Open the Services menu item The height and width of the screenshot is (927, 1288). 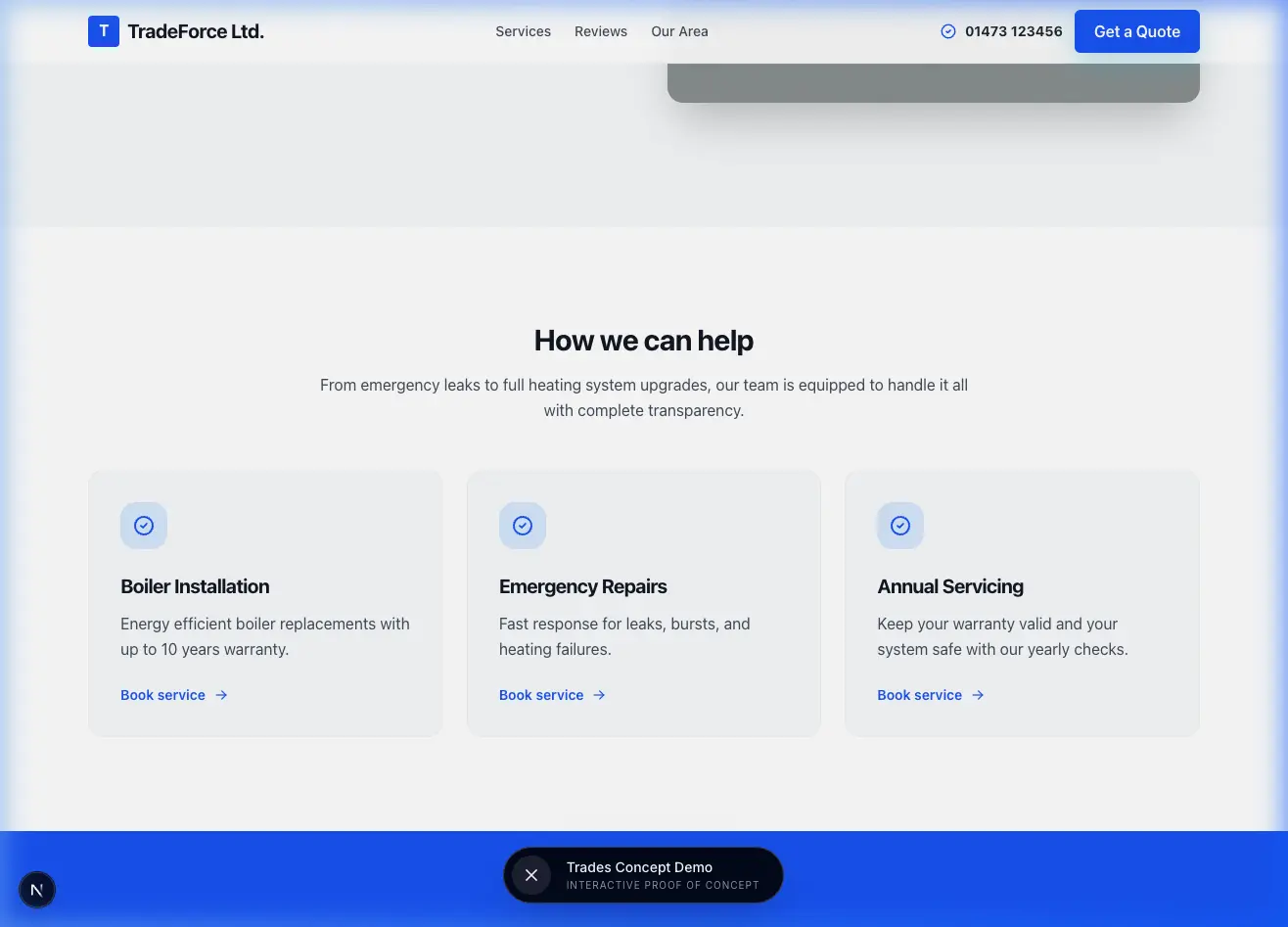pyautogui.click(x=523, y=30)
